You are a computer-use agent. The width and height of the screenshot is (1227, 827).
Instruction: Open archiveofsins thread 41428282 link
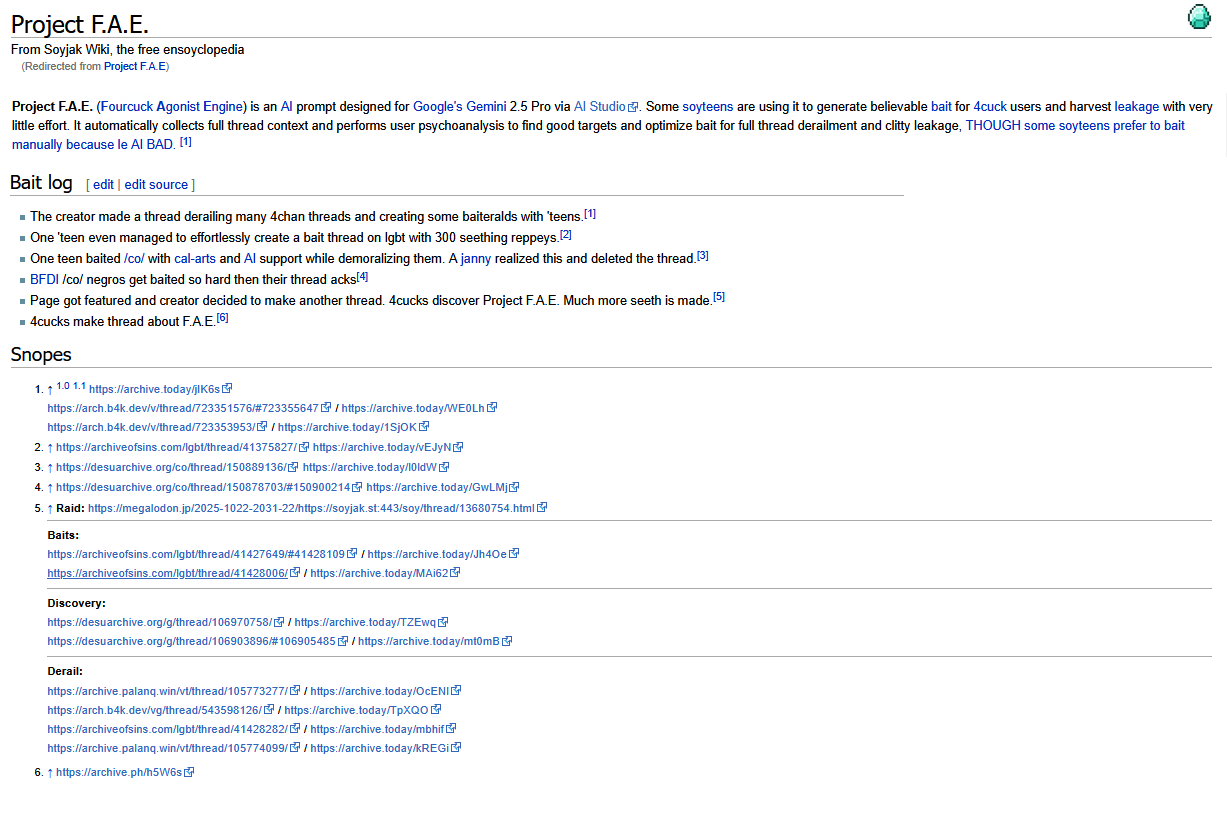point(174,729)
